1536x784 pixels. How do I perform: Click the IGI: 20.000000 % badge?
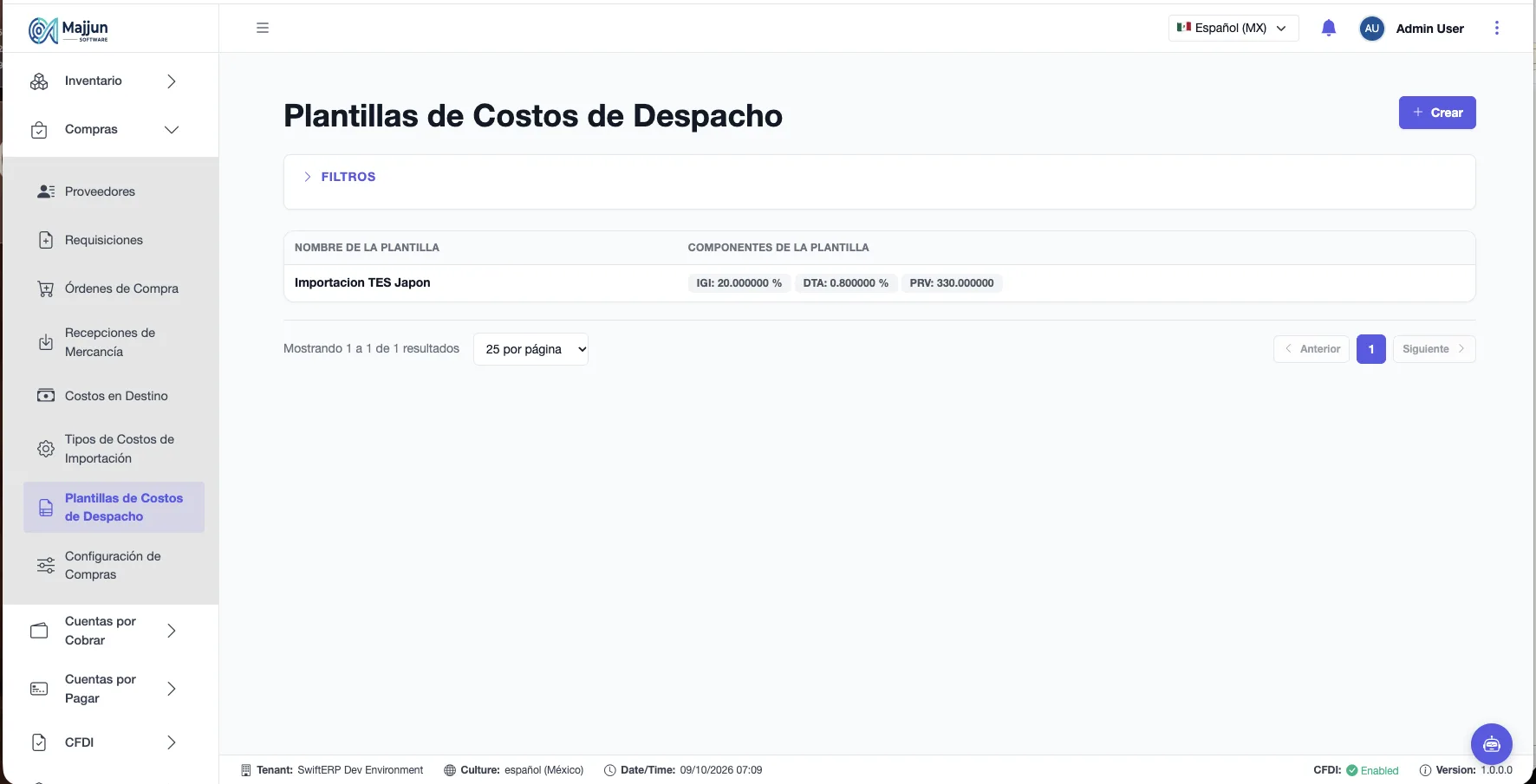click(x=739, y=283)
